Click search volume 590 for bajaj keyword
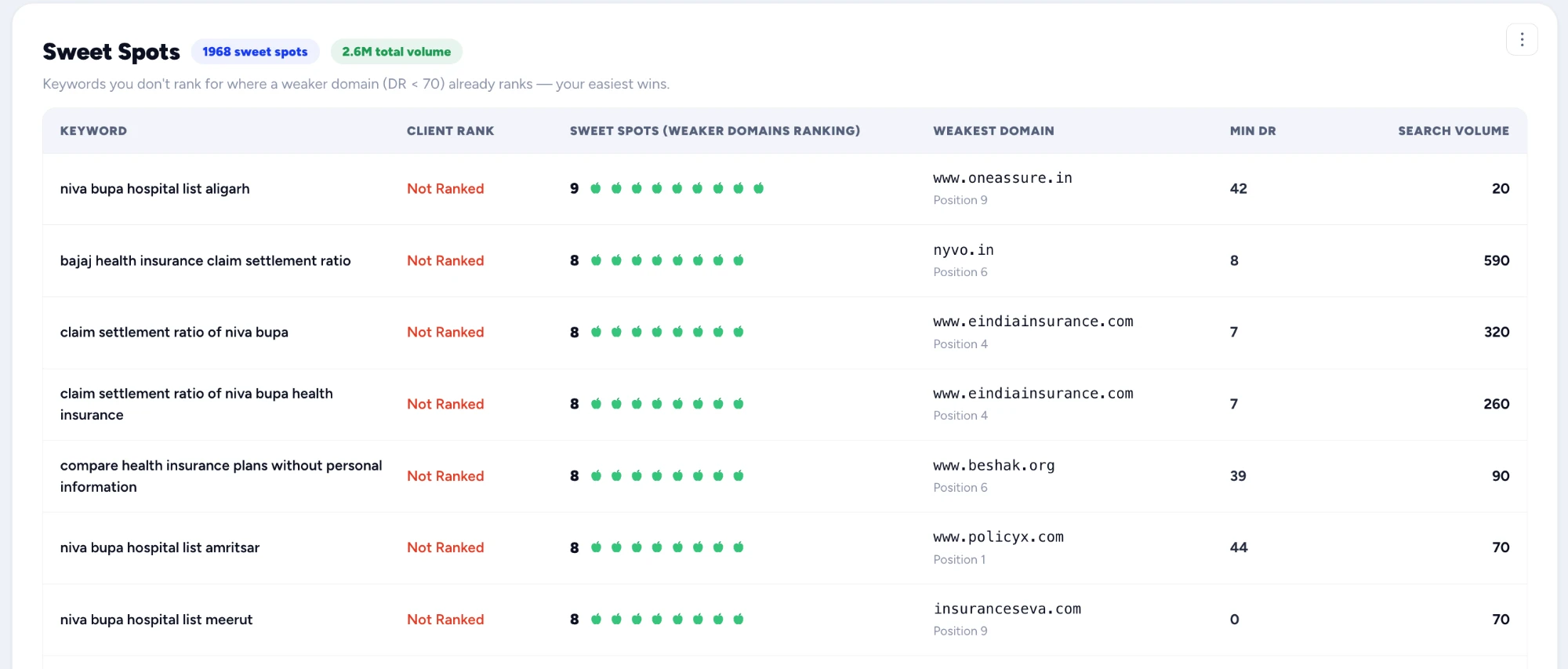 coord(1496,261)
